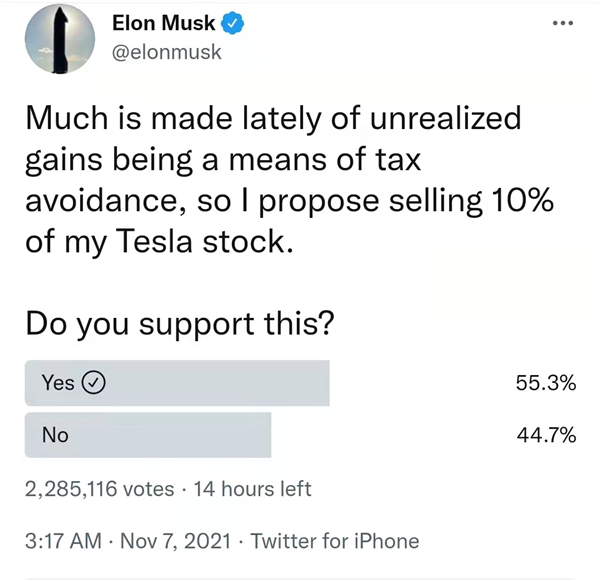Open Elon Musk's rocket profile picture

pyautogui.click(x=60, y=39)
